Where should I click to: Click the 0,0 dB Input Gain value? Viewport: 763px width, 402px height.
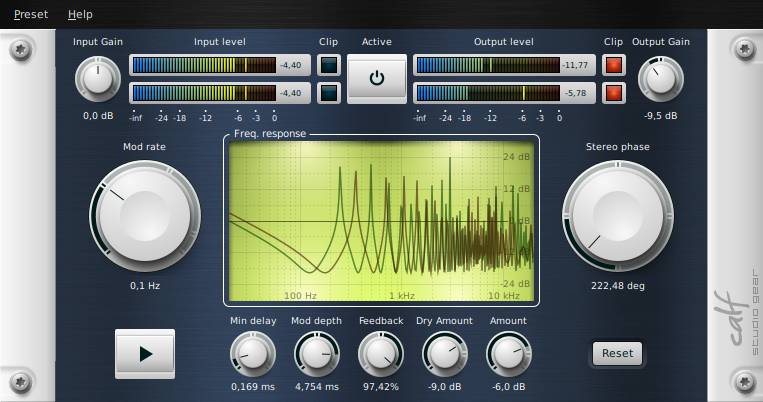coord(98,116)
